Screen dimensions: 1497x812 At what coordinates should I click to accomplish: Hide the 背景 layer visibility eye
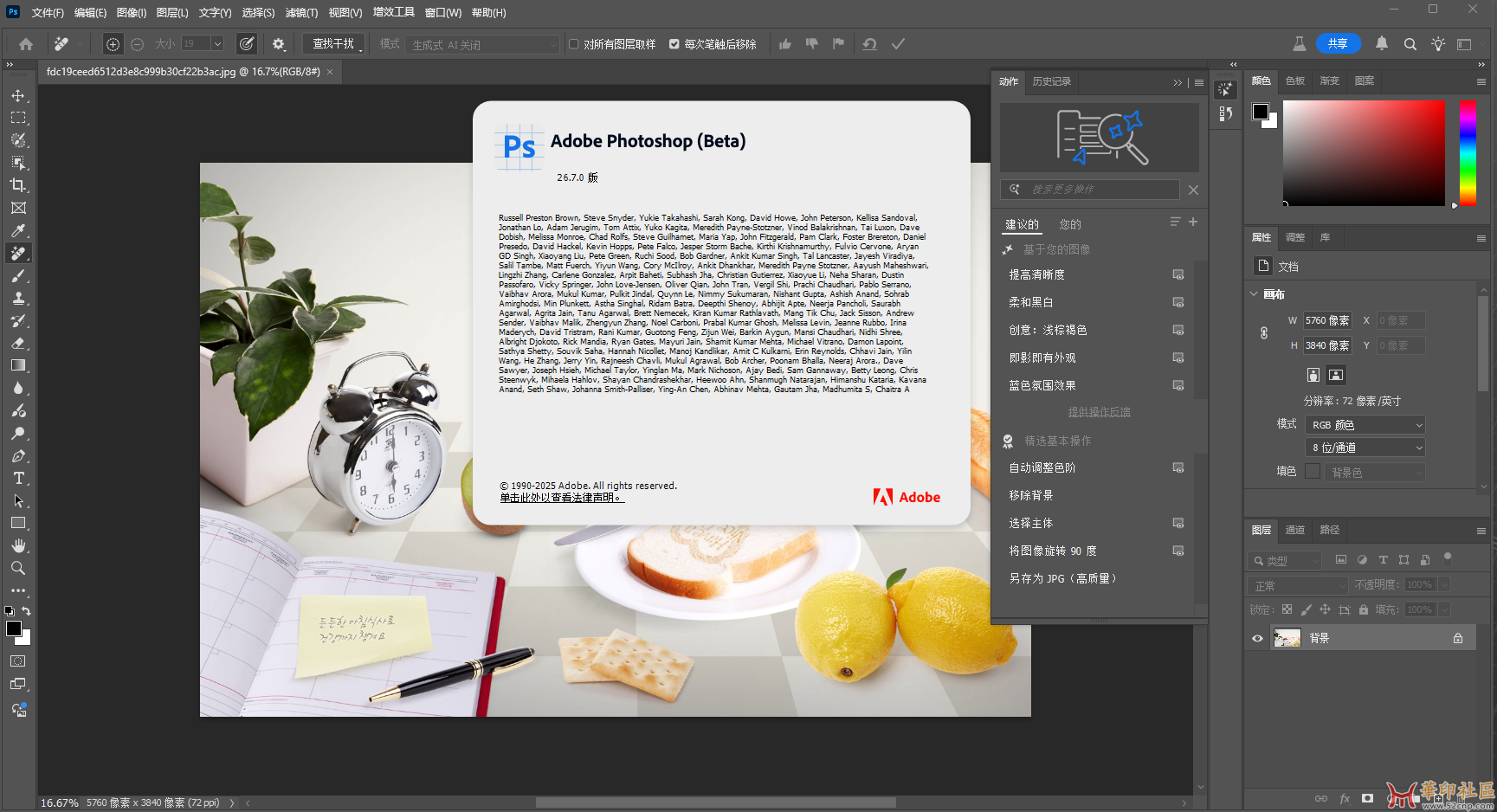coord(1257,638)
